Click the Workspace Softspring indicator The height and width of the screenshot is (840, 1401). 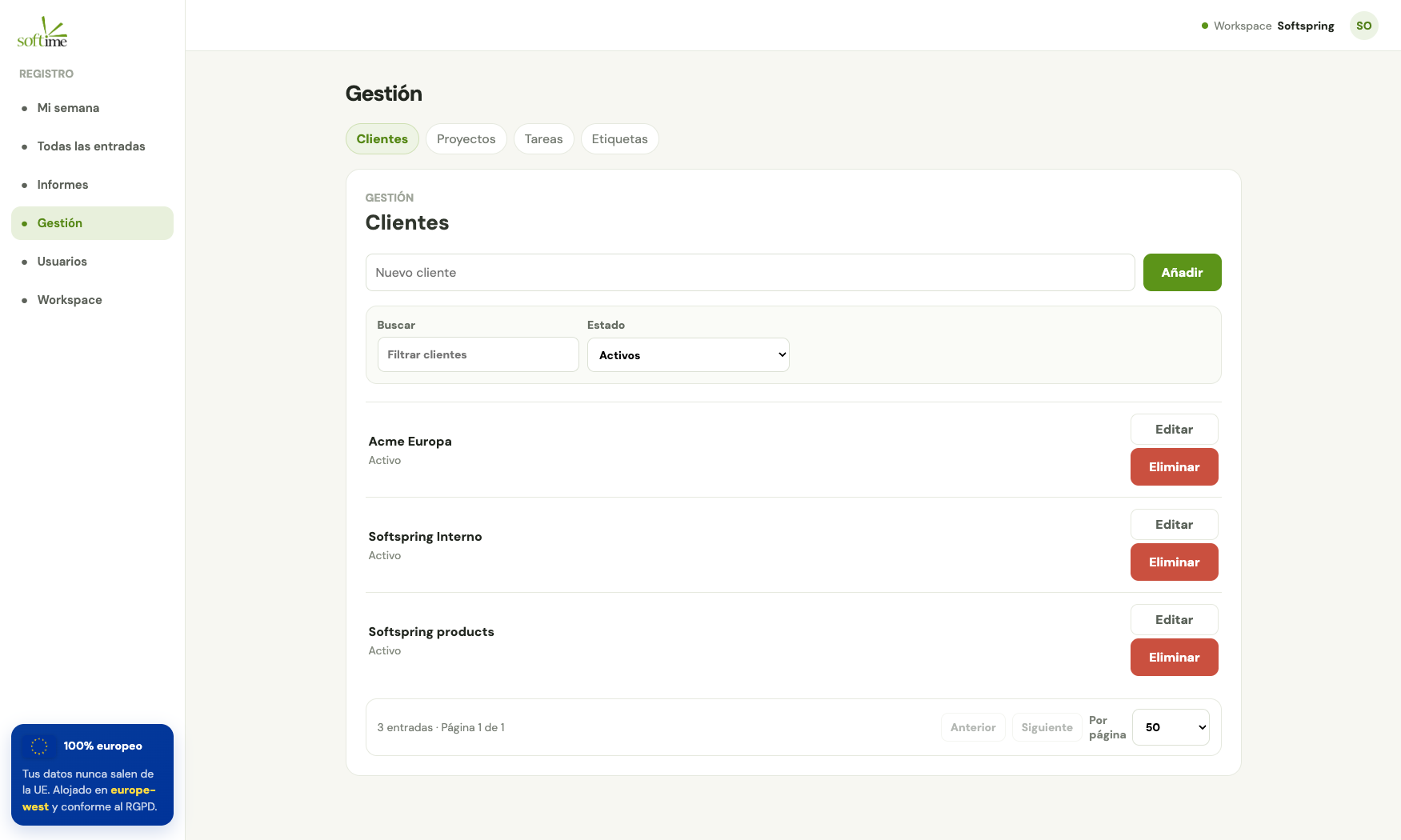coord(1268,26)
